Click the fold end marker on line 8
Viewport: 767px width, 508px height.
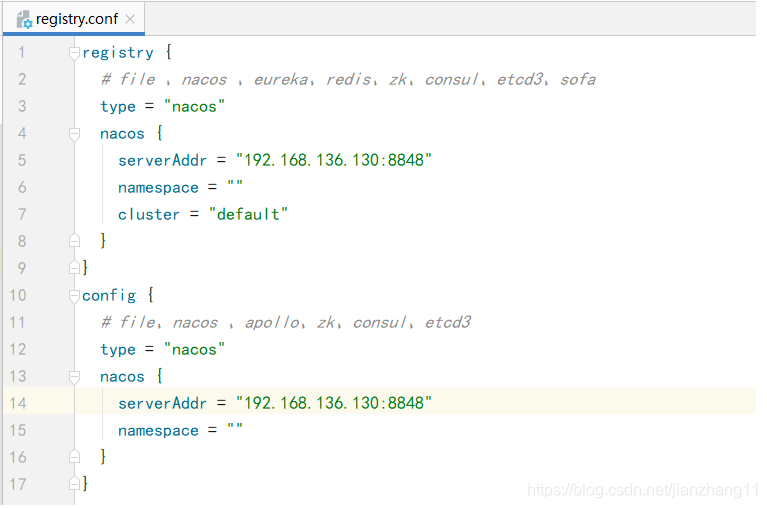tap(74, 241)
